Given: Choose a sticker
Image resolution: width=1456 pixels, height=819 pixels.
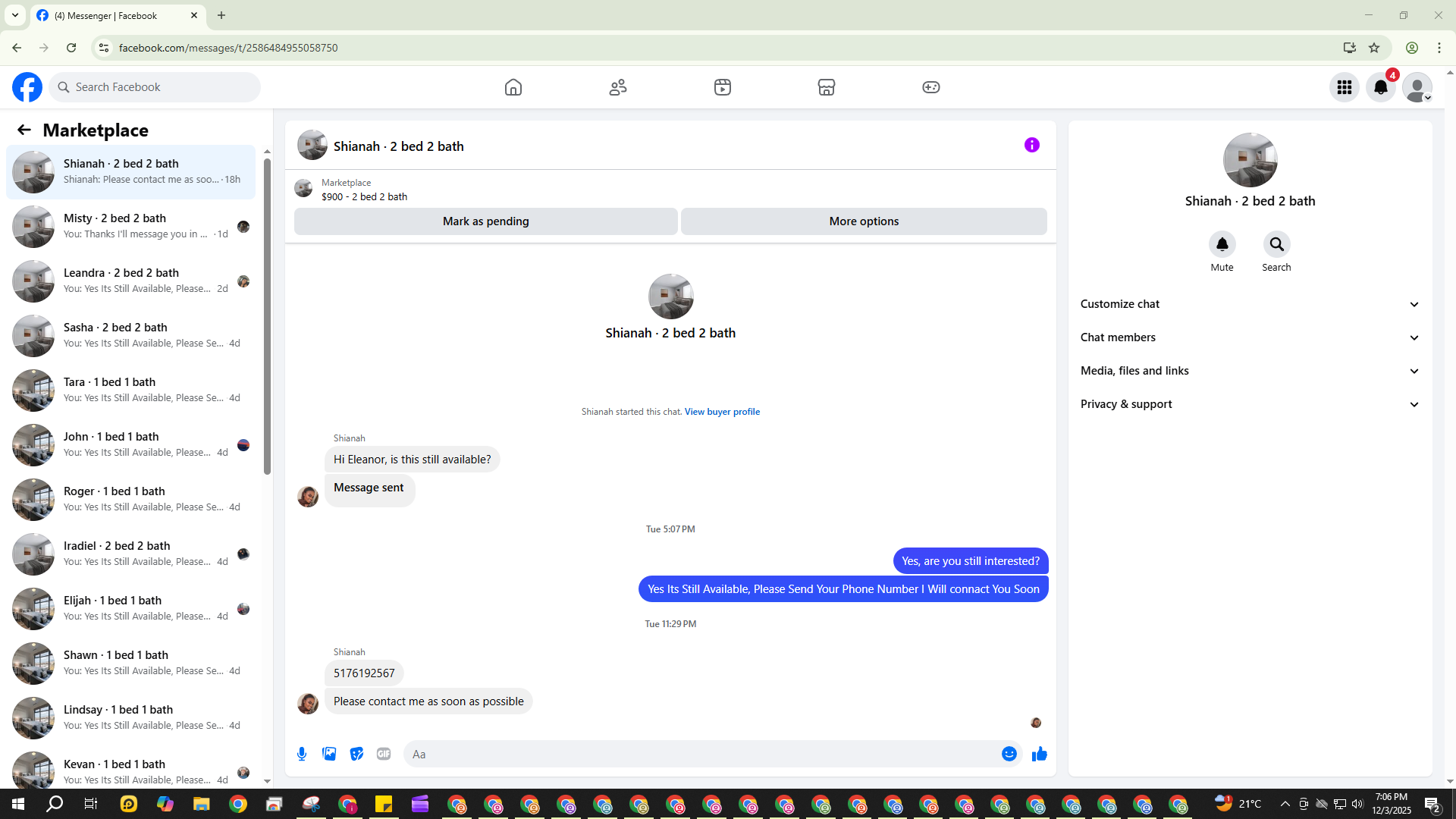Looking at the screenshot, I should (356, 754).
